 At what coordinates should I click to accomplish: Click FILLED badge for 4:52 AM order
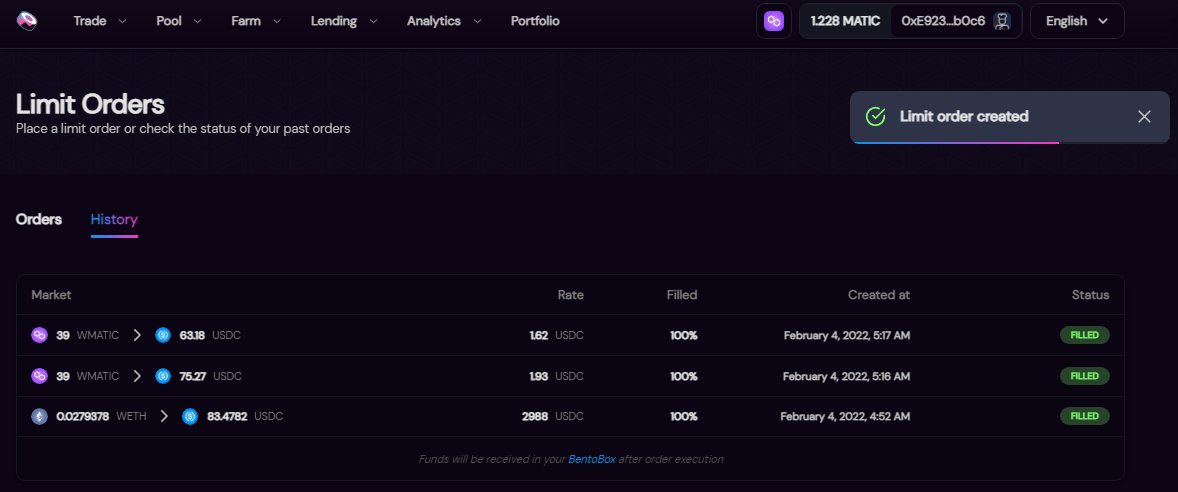point(1084,415)
